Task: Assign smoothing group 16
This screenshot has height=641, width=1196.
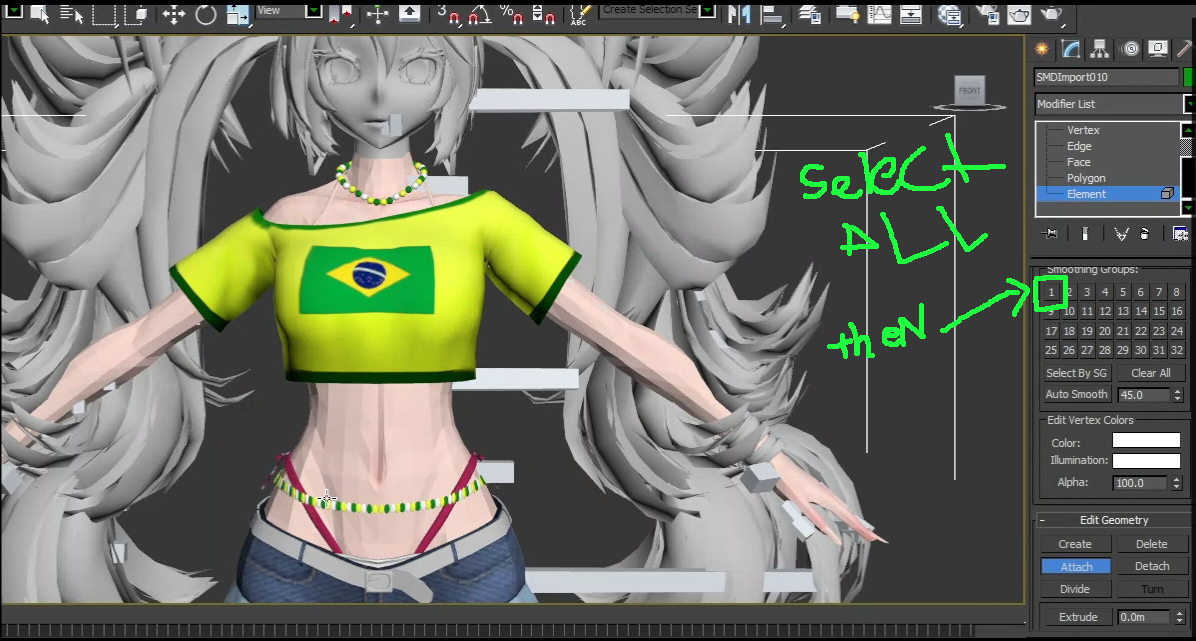Action: pos(1176,311)
